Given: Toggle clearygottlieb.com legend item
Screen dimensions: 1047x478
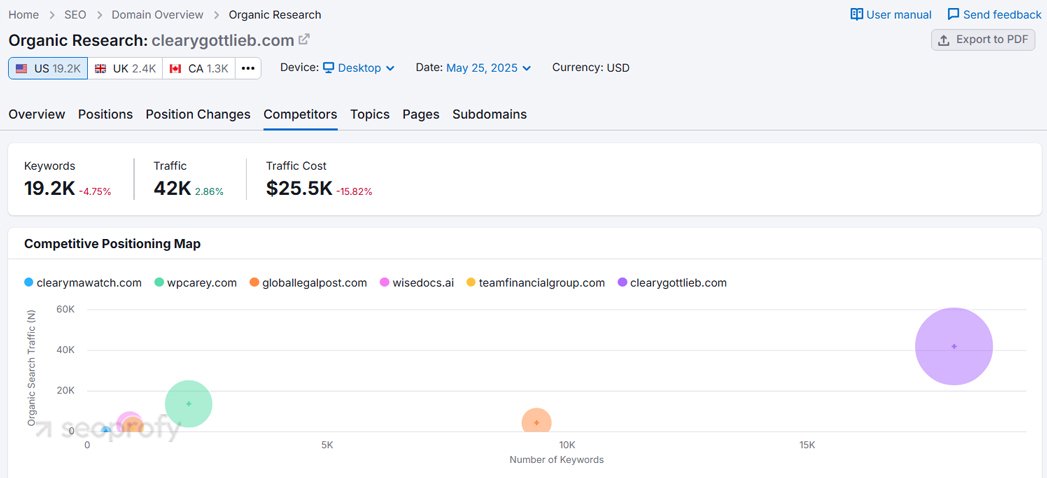Looking at the screenshot, I should click(x=672, y=282).
